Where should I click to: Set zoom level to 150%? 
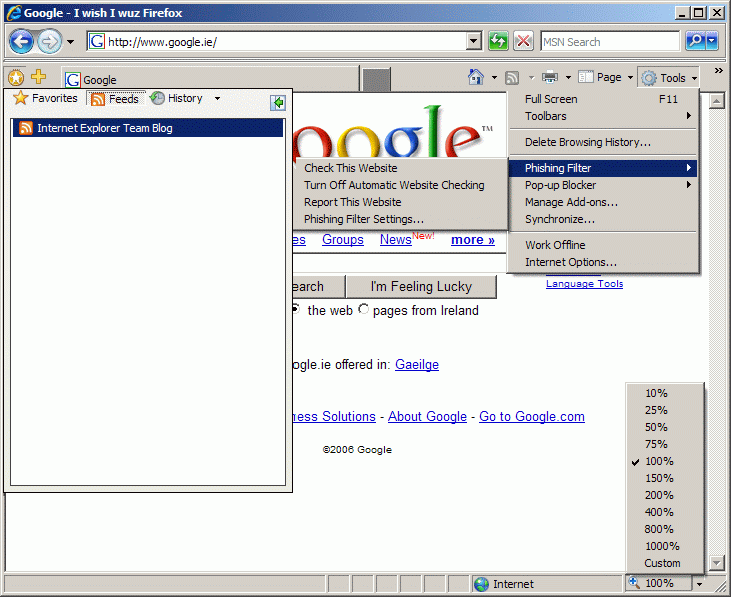click(665, 478)
